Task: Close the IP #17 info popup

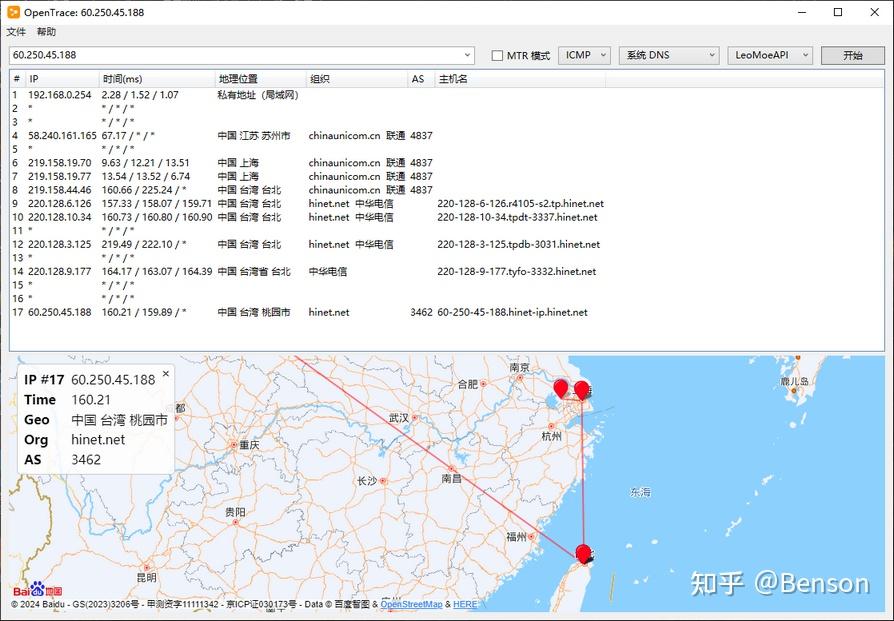Action: pyautogui.click(x=165, y=374)
